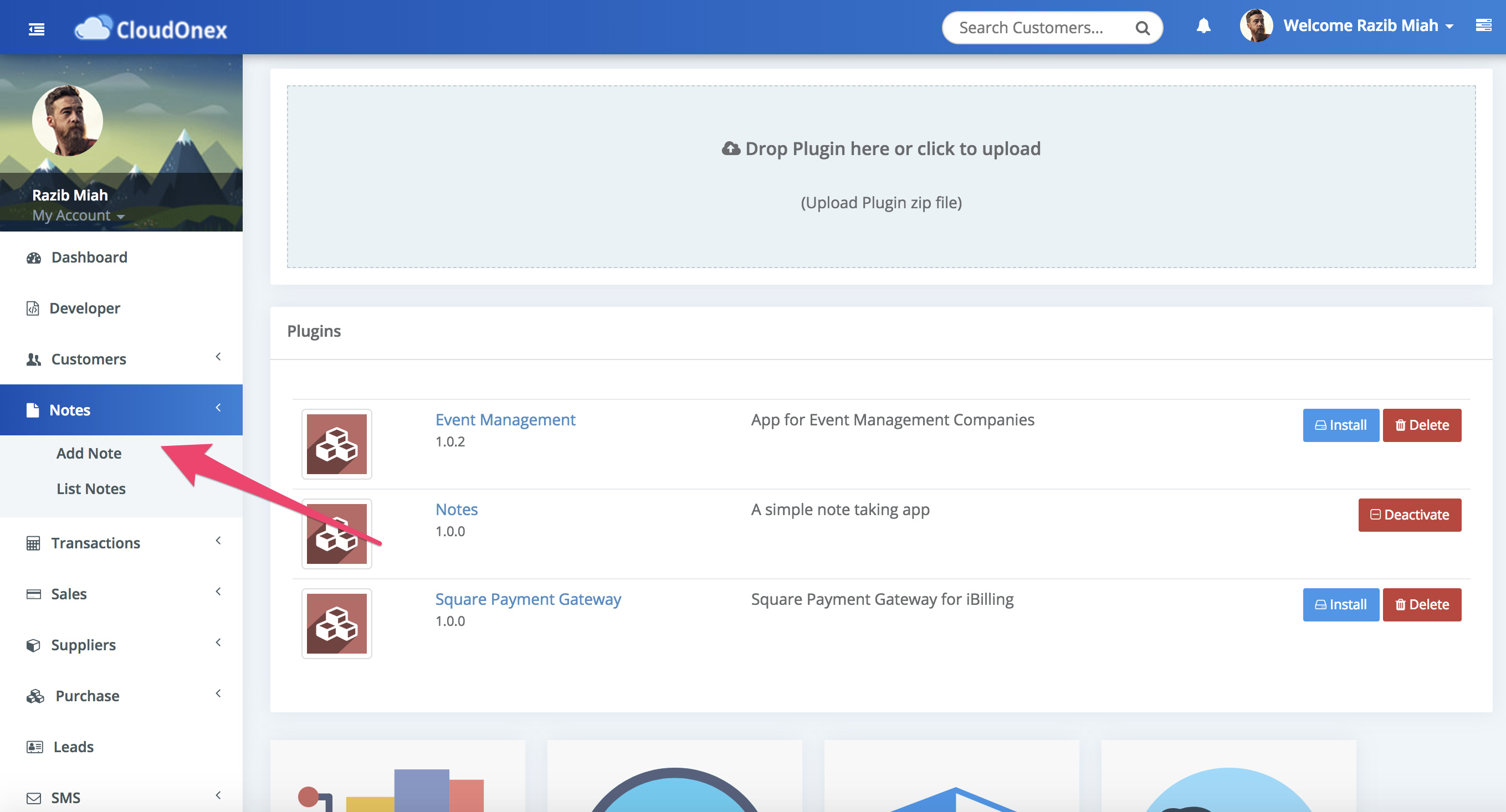Click the Sales credit card icon

coord(34,594)
